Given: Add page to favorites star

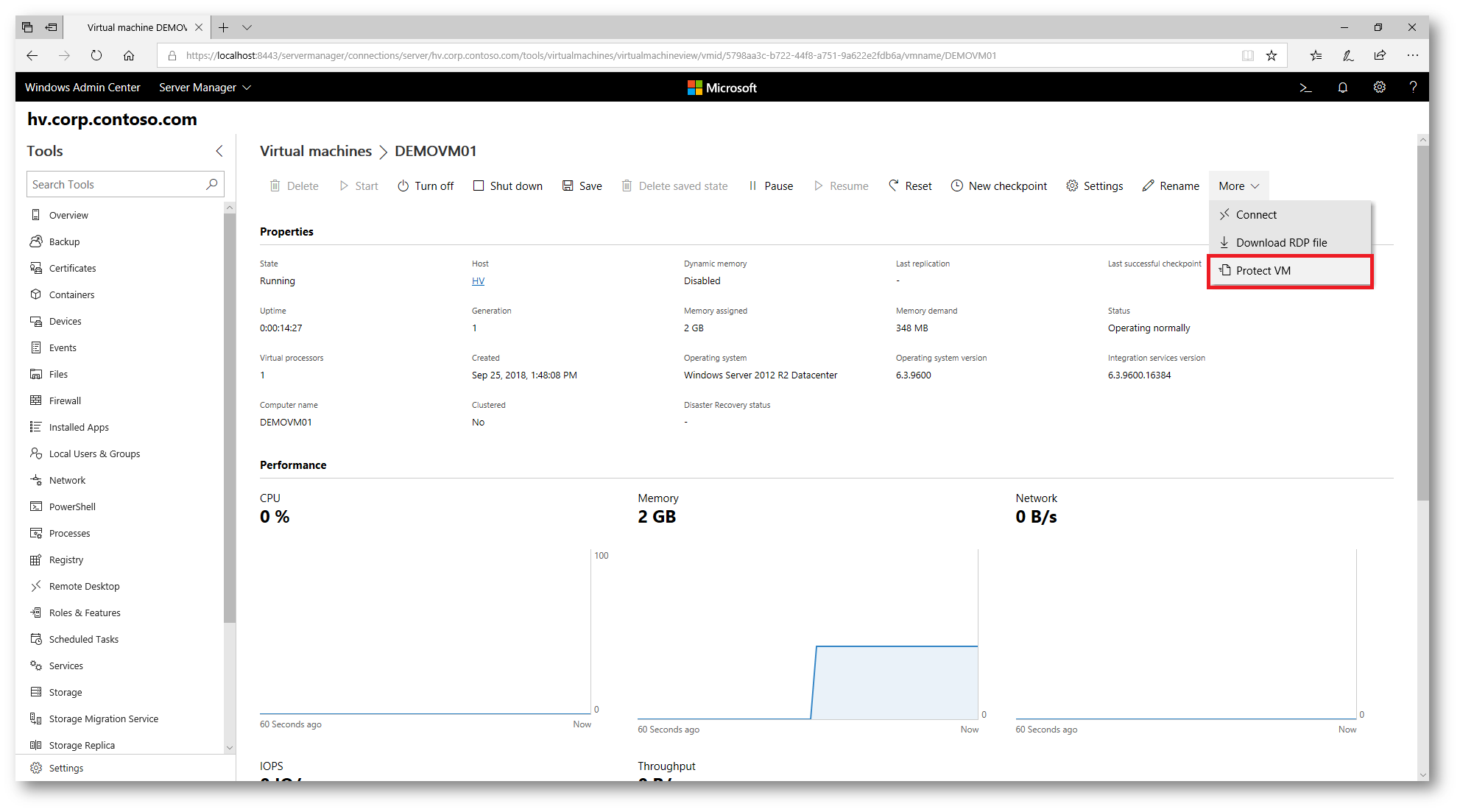Looking at the screenshot, I should point(1272,55).
